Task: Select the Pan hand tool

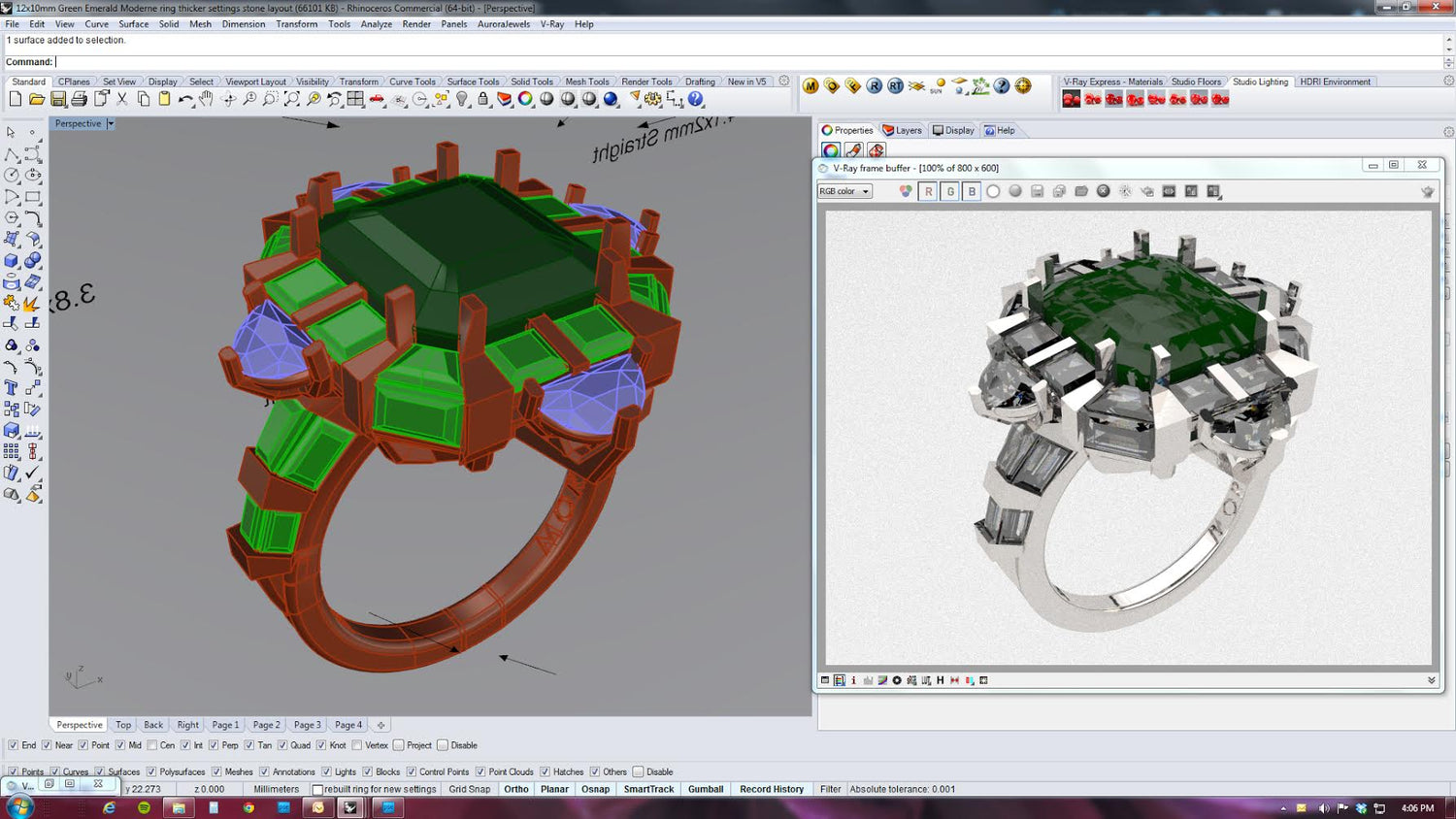Action: point(206,99)
